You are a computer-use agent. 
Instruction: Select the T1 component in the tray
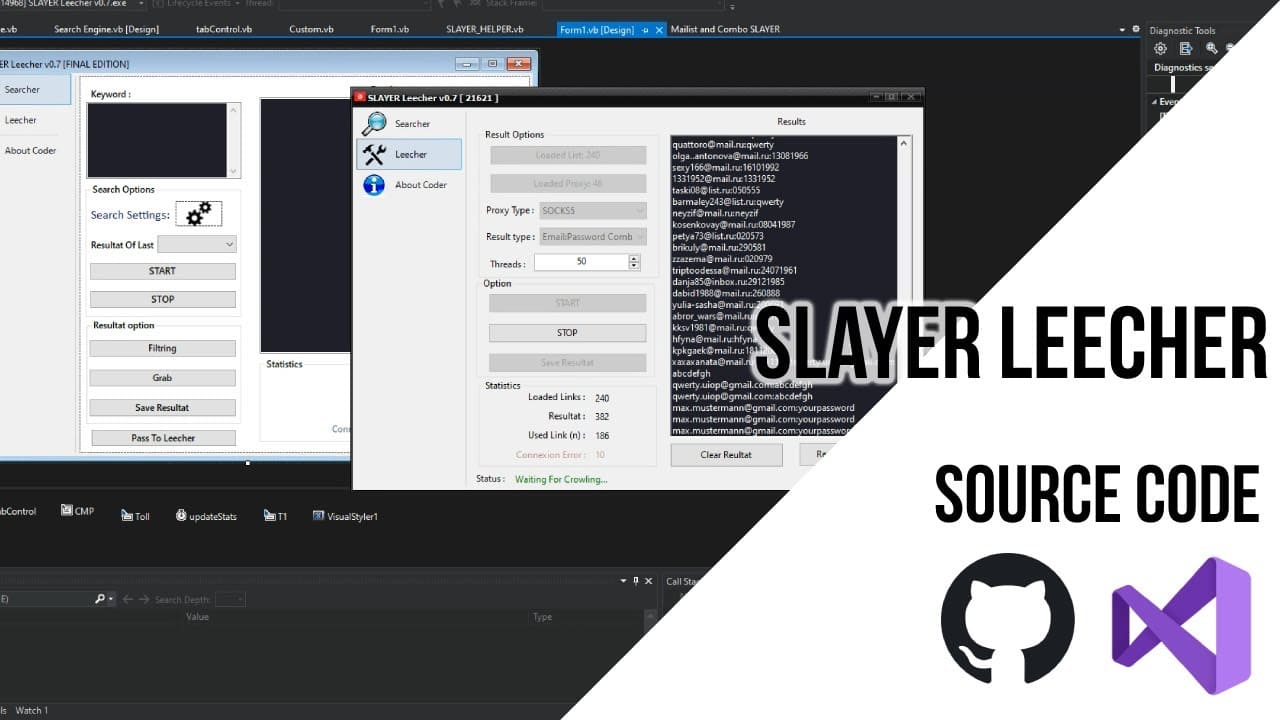pos(276,516)
